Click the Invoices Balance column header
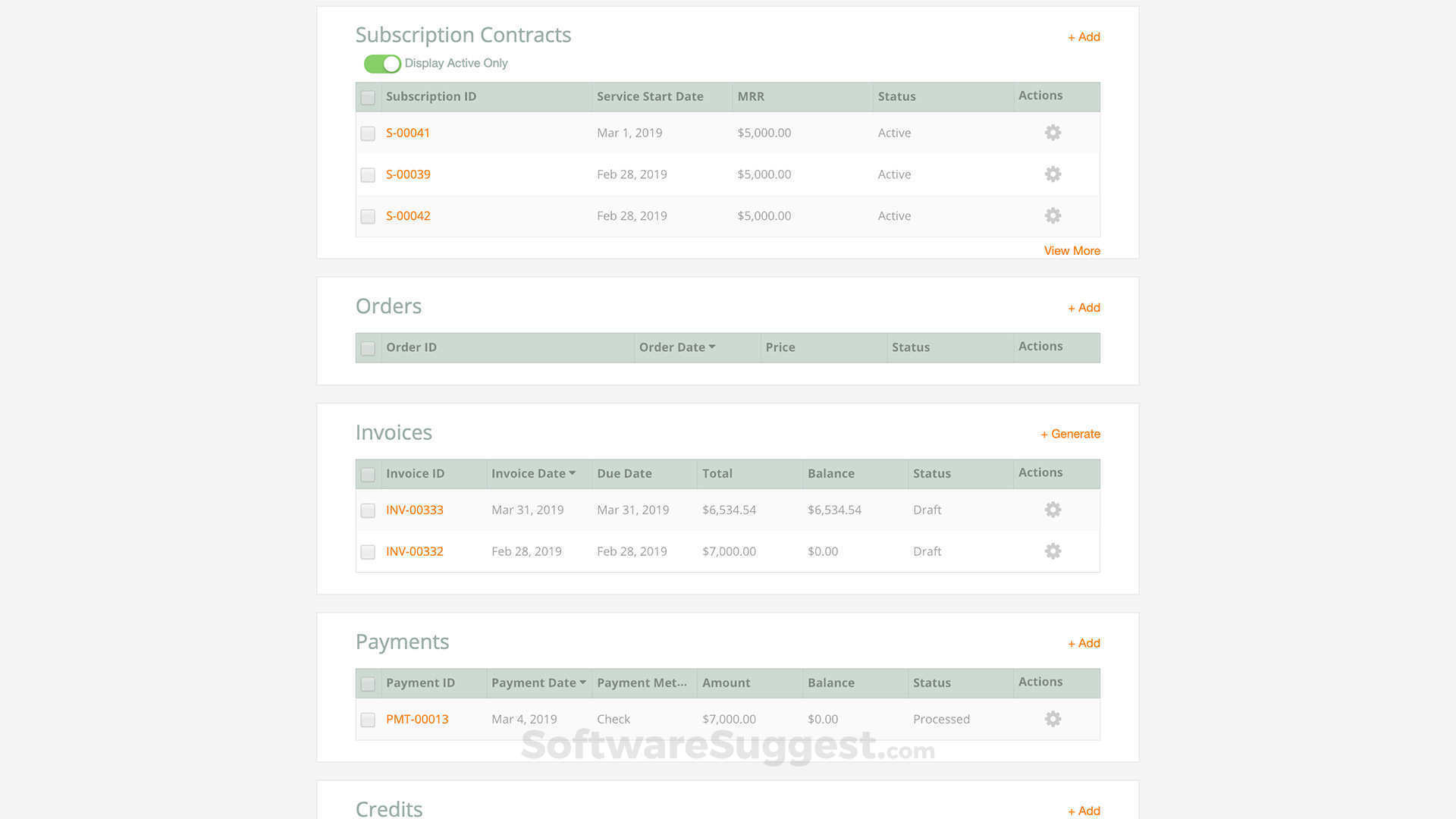This screenshot has height=819, width=1456. (830, 473)
